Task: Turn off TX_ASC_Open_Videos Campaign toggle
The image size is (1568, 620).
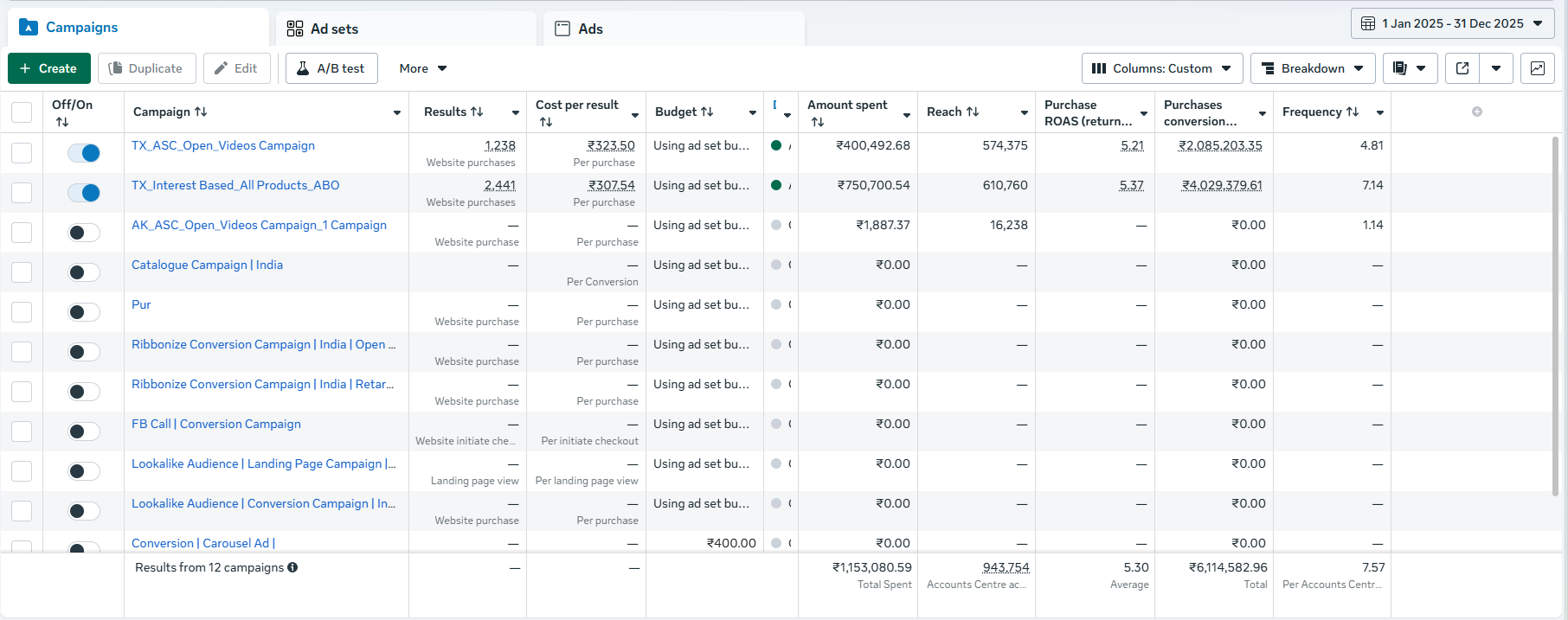Action: click(x=85, y=153)
